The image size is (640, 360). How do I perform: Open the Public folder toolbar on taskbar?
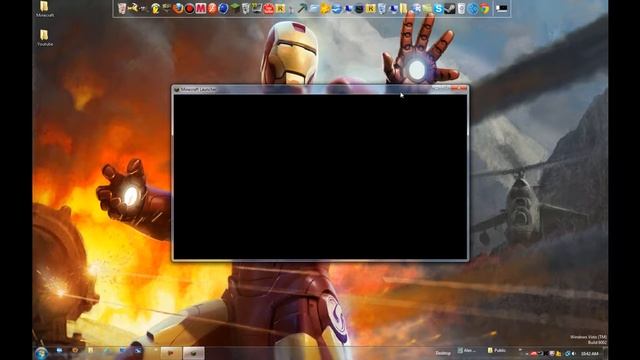pos(497,350)
